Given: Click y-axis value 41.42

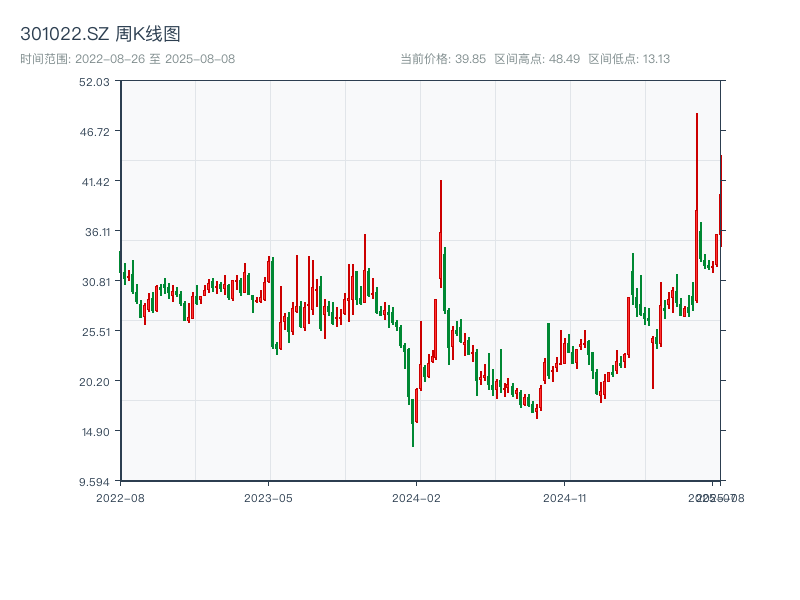Looking at the screenshot, I should tap(95, 182).
